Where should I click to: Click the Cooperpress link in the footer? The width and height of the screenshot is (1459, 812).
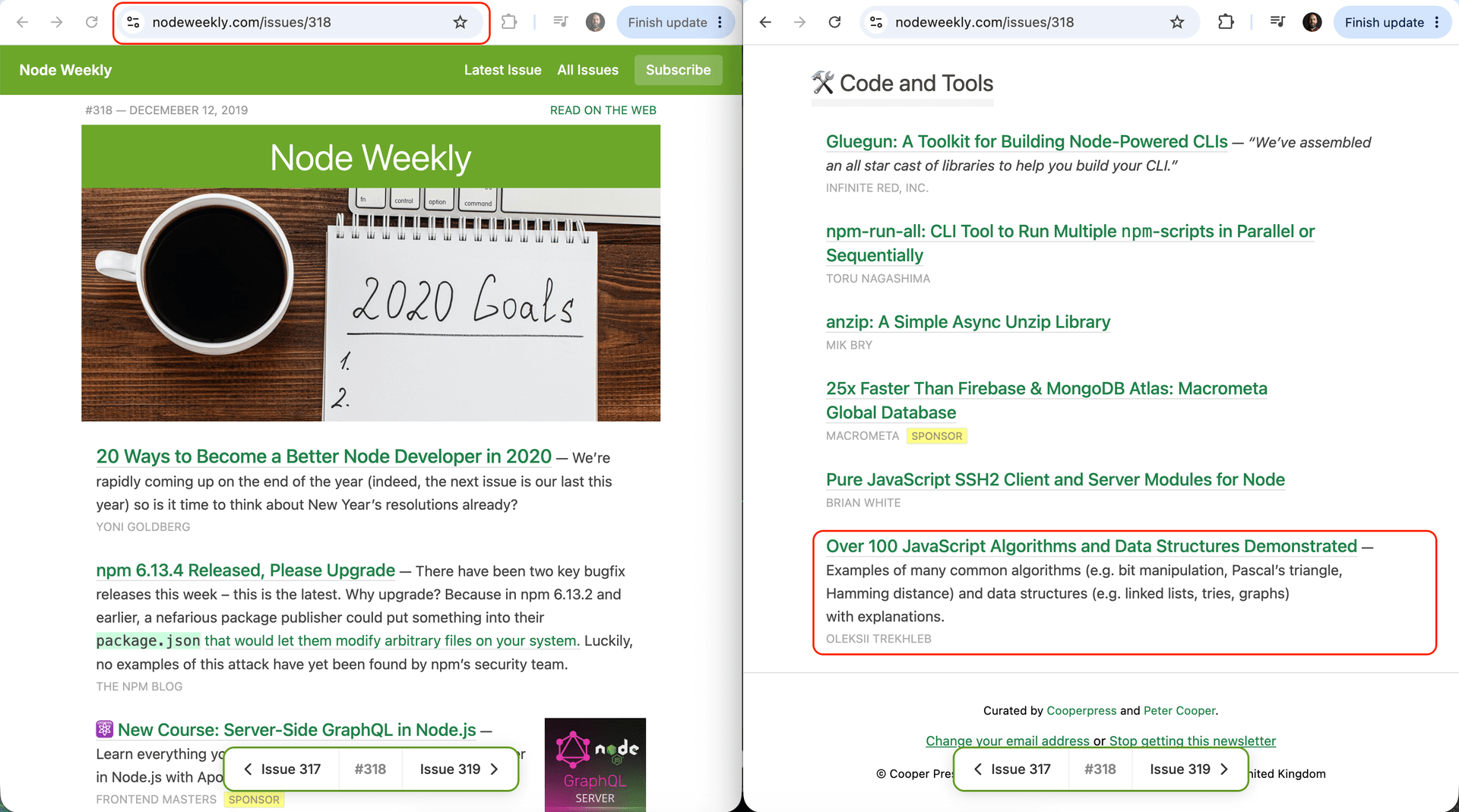(1081, 711)
